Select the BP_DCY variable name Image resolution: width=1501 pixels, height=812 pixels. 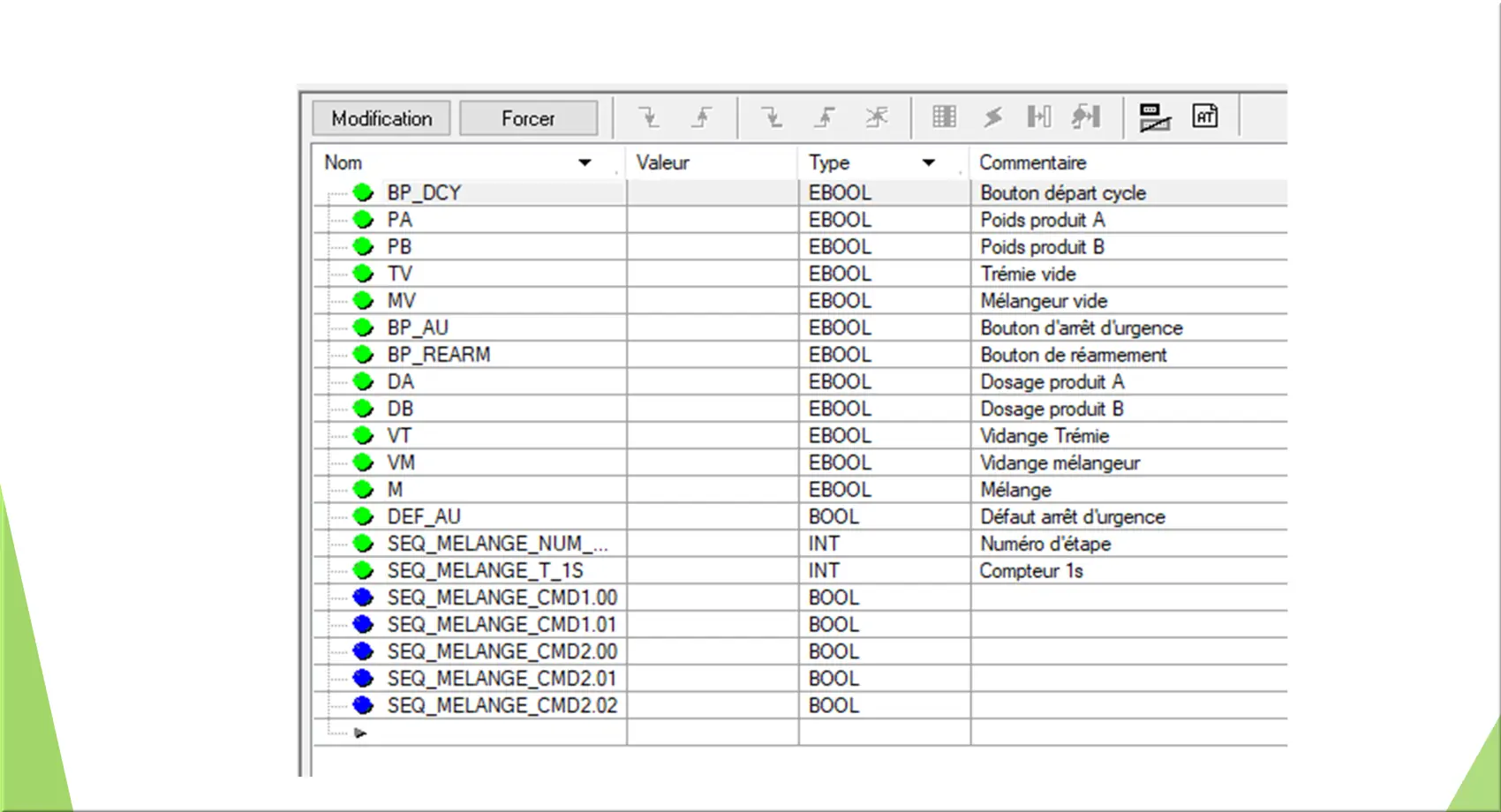click(x=424, y=192)
